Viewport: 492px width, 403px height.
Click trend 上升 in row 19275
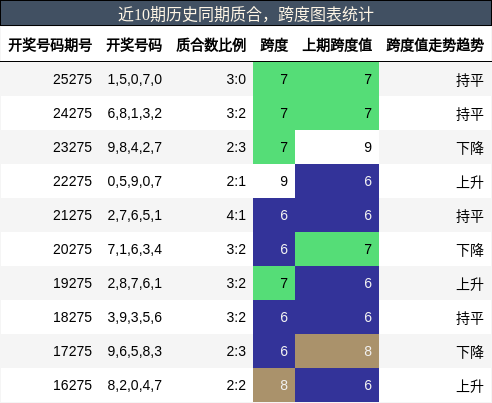click(x=470, y=284)
